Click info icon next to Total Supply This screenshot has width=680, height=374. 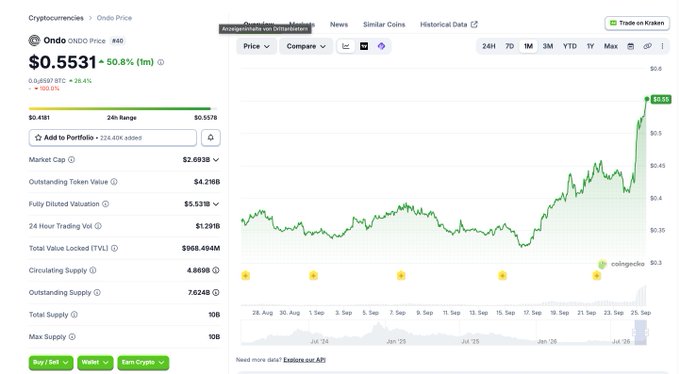pyautogui.click(x=74, y=315)
